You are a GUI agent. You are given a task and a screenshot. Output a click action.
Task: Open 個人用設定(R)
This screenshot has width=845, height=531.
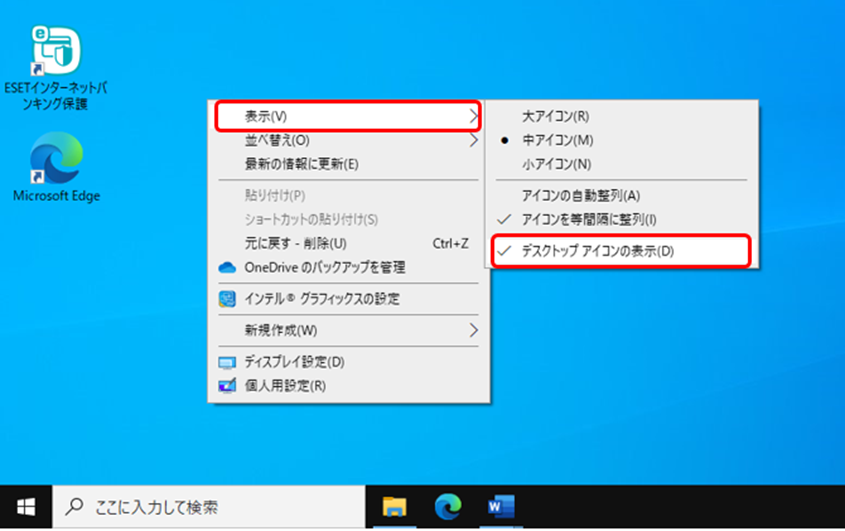(x=349, y=386)
